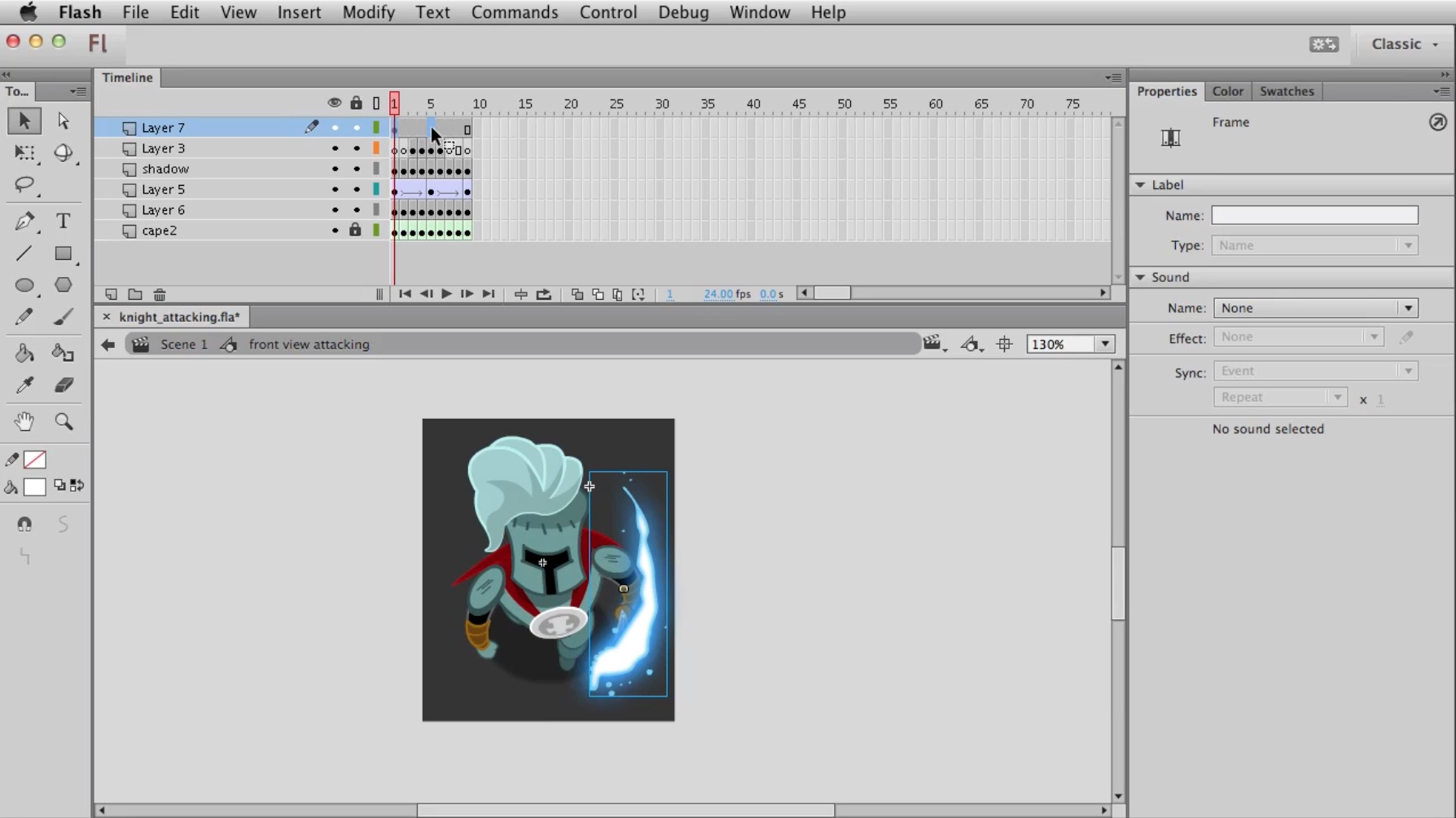The height and width of the screenshot is (818, 1456).
Task: Pick the Paint Bucket tool
Action: tap(23, 353)
